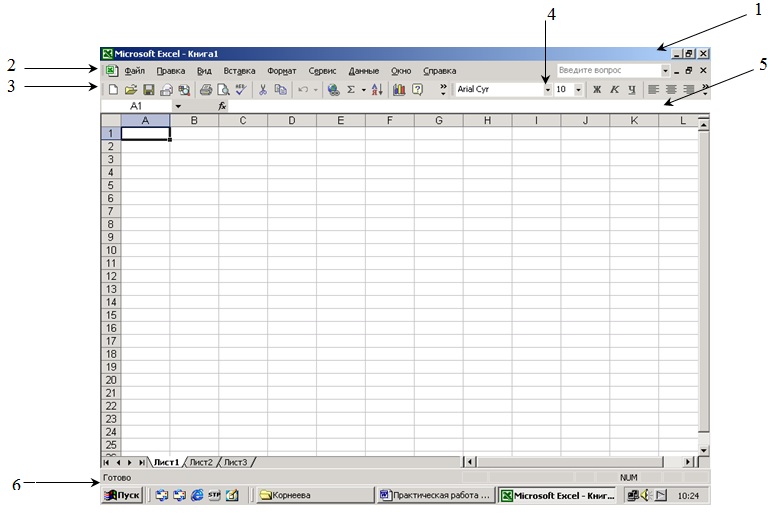Open the font size 10 dropdown
780x522 pixels.
click(578, 90)
